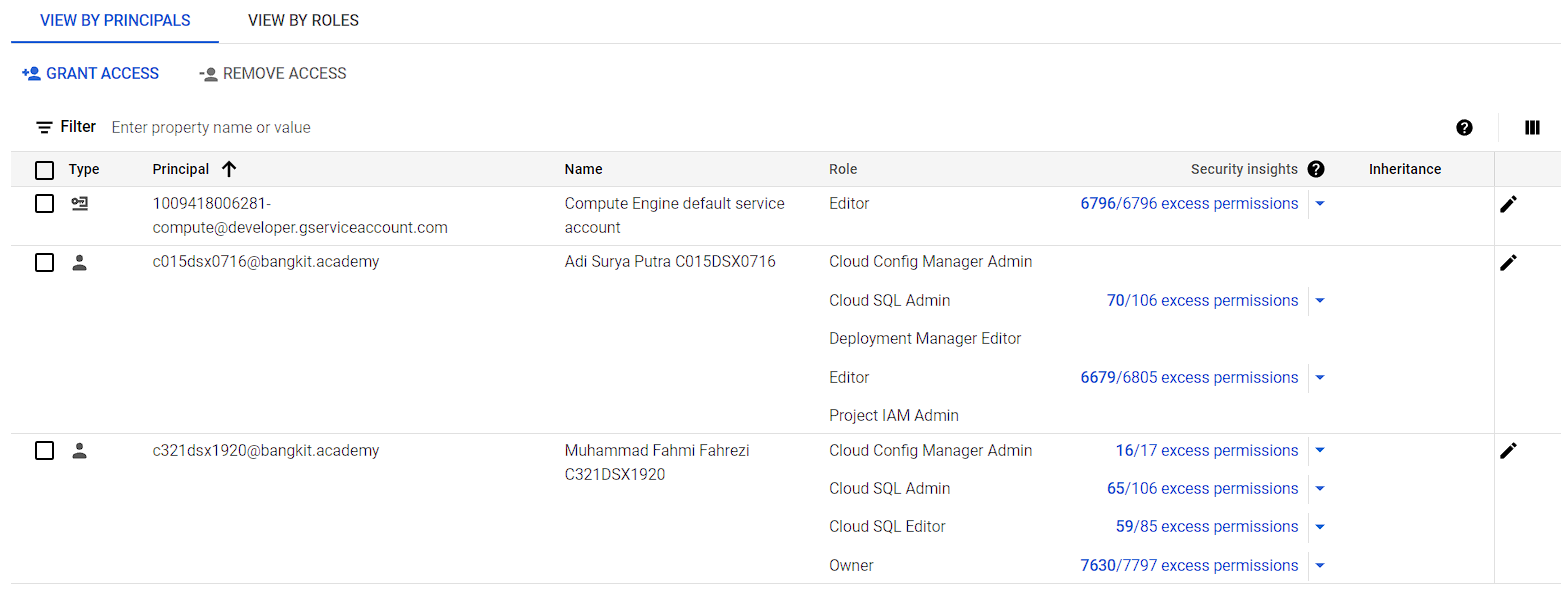This screenshot has height=611, width=1561.
Task: Open the column display options icon
Action: point(1532,127)
